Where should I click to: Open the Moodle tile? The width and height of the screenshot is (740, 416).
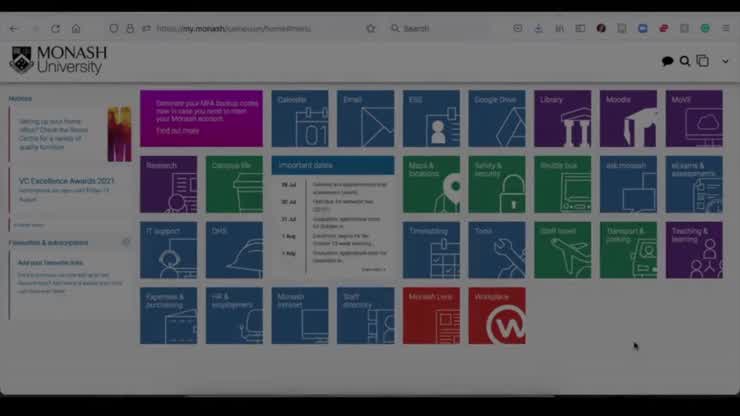[x=628, y=119]
